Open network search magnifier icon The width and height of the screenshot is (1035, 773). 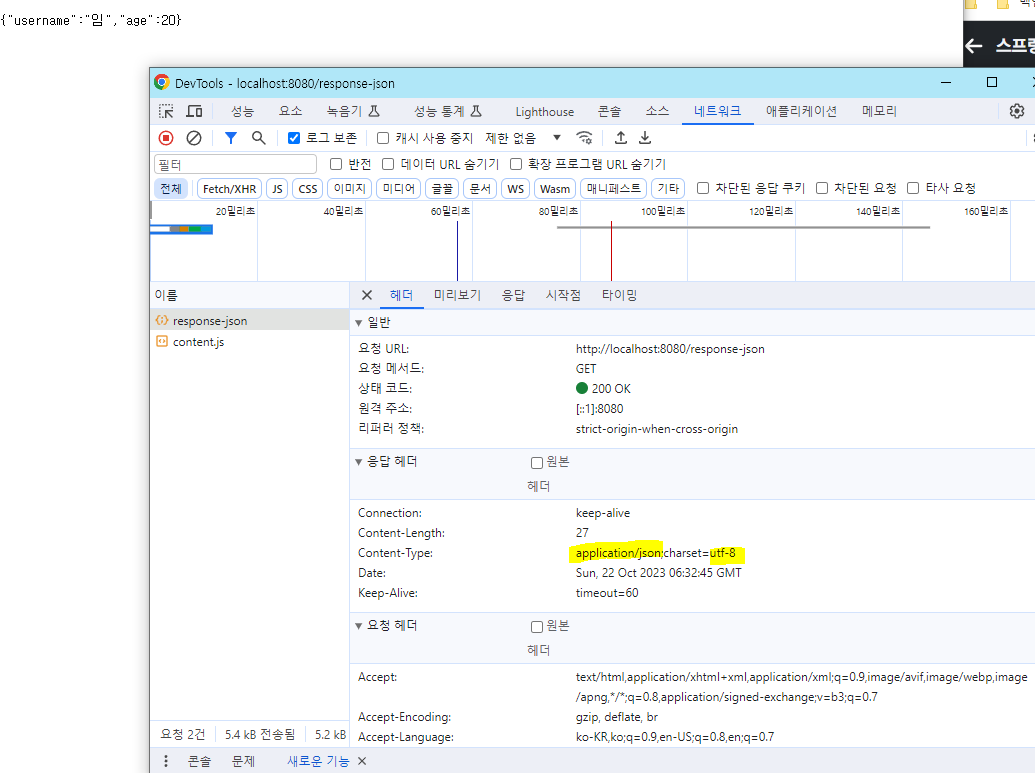click(258, 138)
